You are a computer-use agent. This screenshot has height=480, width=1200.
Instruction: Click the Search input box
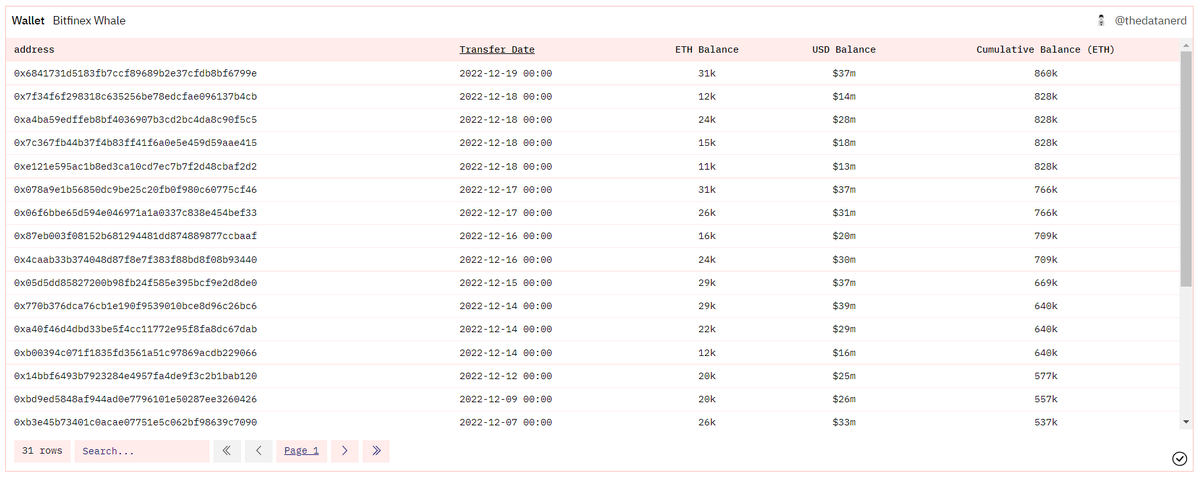(141, 451)
